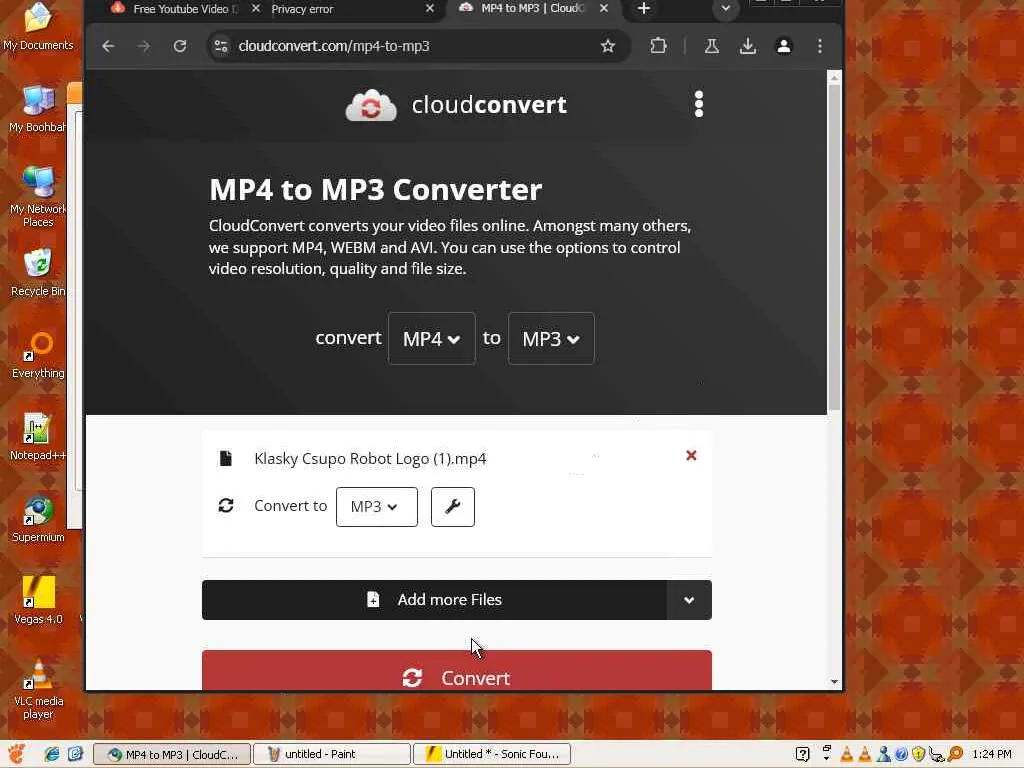Click the magnifier tray icon near clock
1024x768 pixels.
(955, 754)
